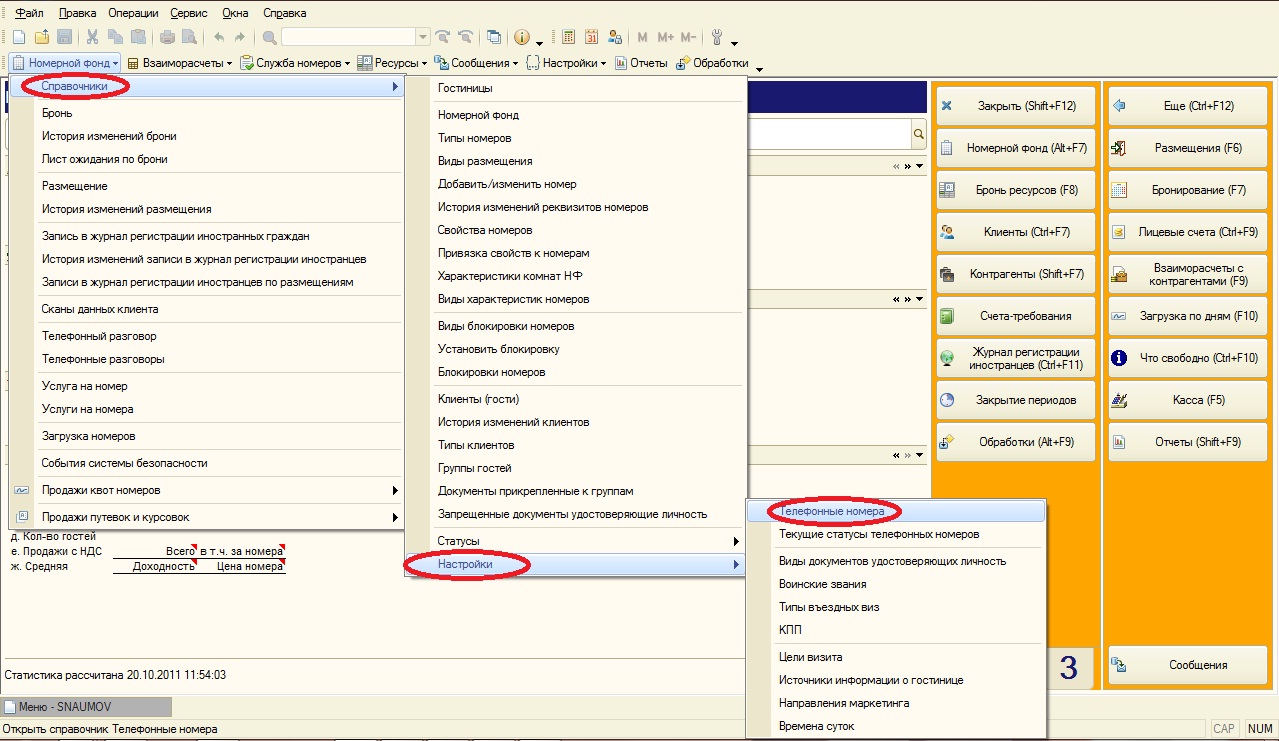Open the search text dropdown arrow in toolbar
The height and width of the screenshot is (741, 1279).
(423, 38)
